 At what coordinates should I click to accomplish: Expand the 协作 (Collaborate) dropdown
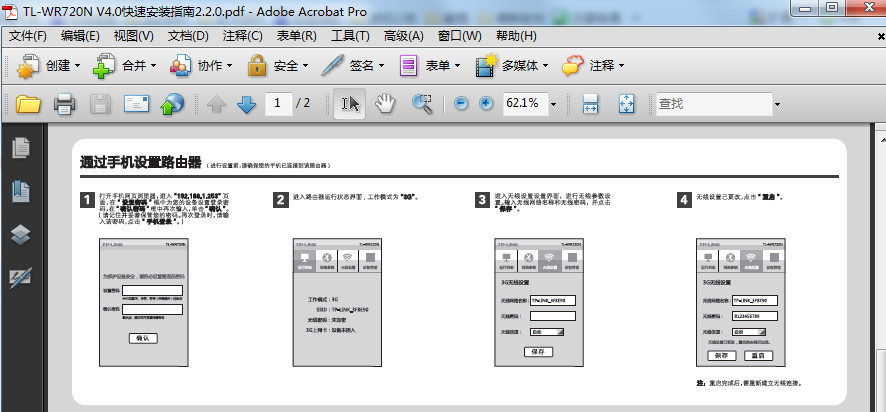click(229, 66)
